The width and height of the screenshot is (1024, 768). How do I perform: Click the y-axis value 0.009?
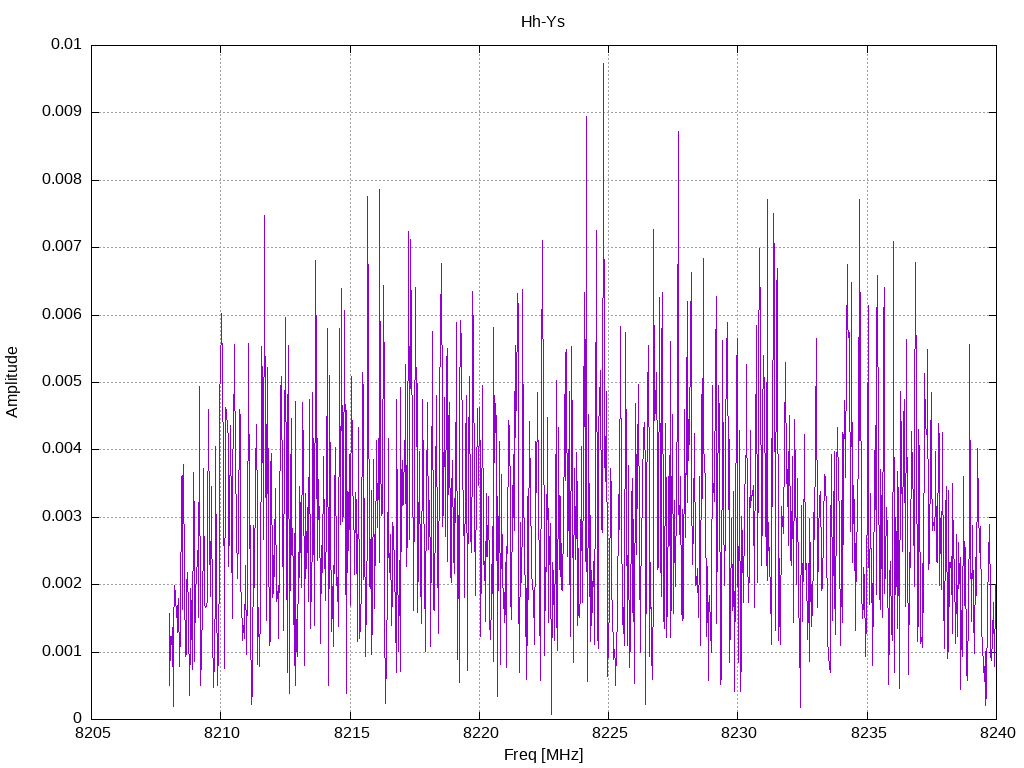tap(62, 112)
